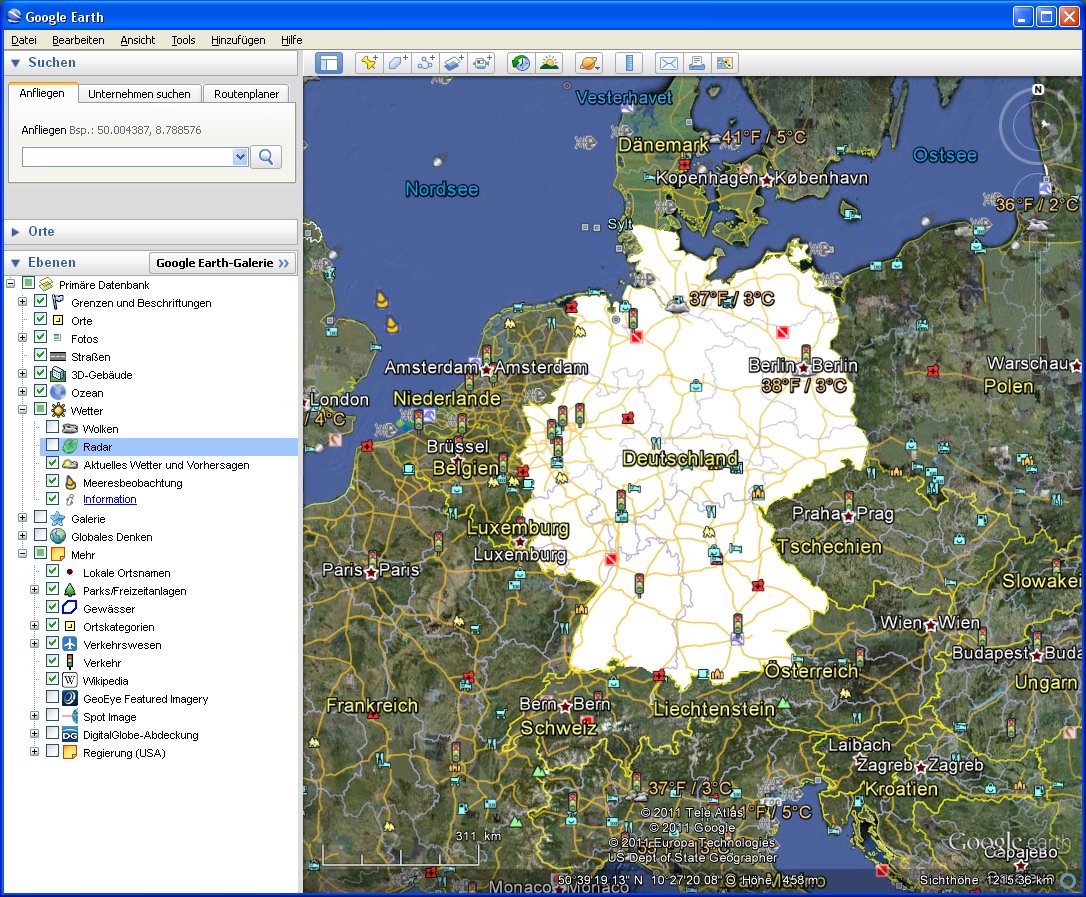Uncheck the Fotos layer checkbox

[x=40, y=337]
